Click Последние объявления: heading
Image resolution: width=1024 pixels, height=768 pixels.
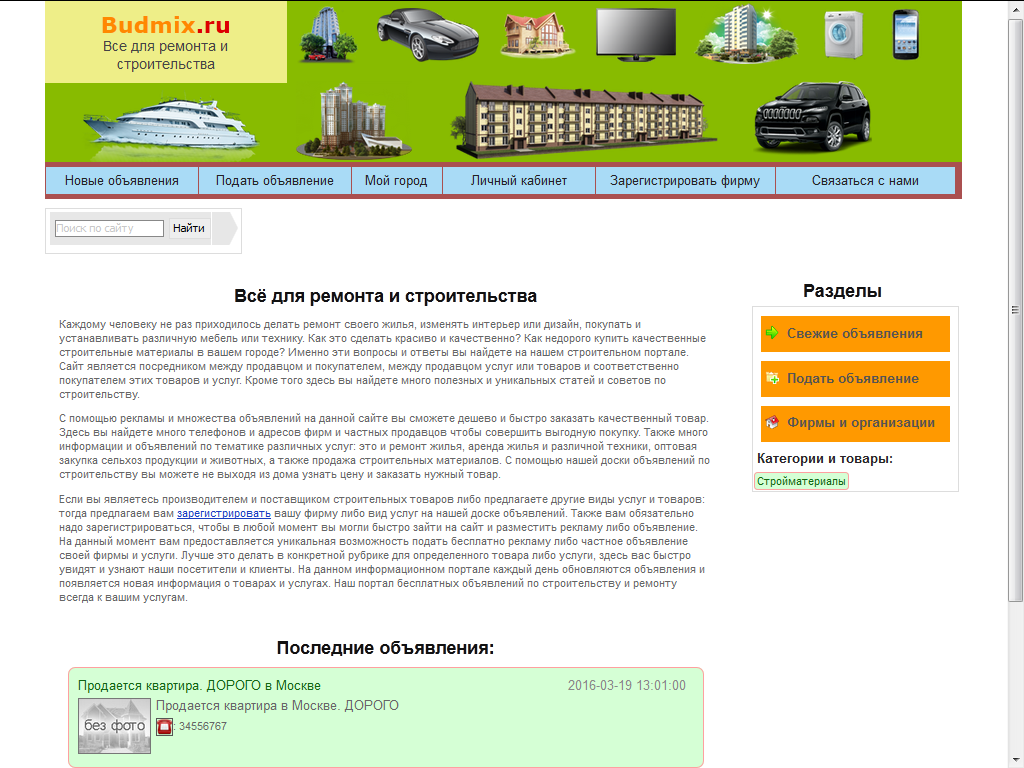[x=385, y=648]
